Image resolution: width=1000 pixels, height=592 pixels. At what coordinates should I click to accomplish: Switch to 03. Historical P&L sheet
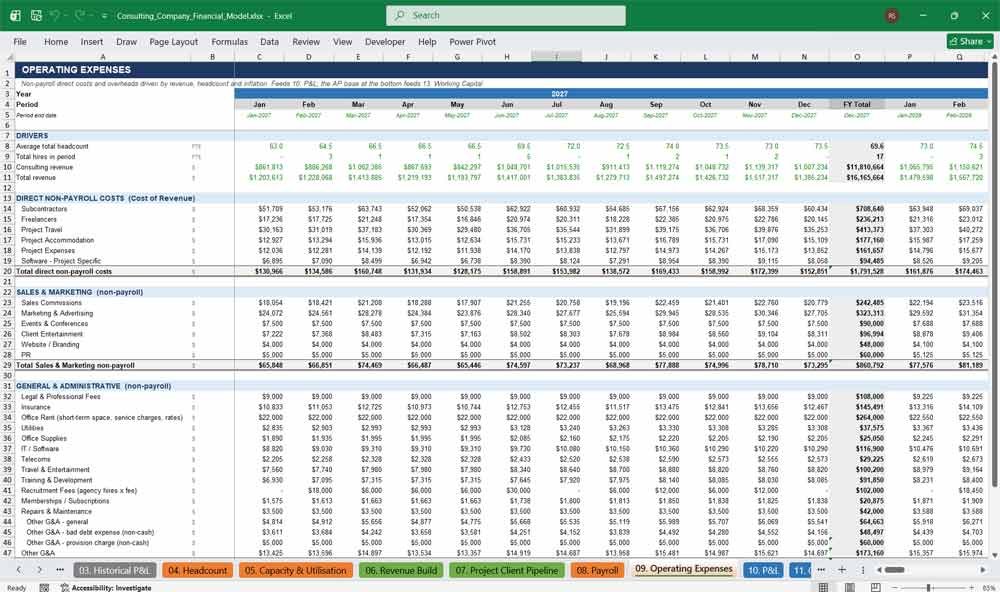click(x=114, y=570)
